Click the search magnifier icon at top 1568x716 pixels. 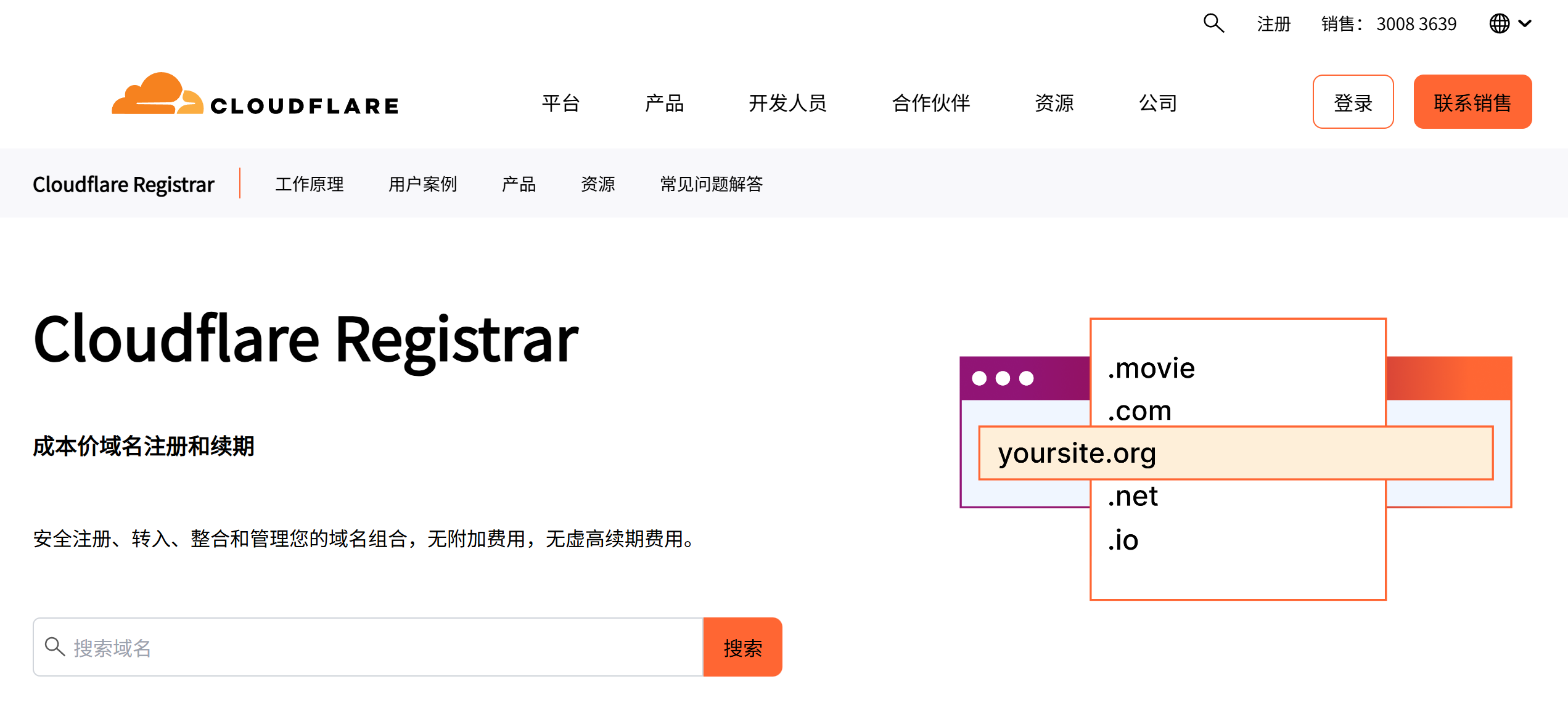pyautogui.click(x=1213, y=23)
